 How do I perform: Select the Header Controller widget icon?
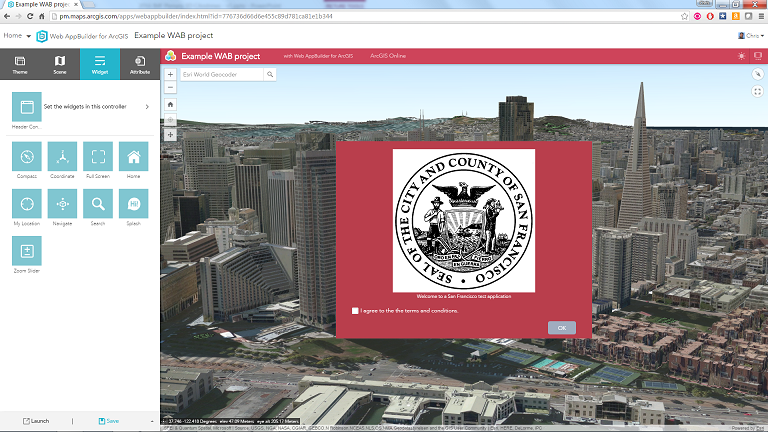point(27,106)
